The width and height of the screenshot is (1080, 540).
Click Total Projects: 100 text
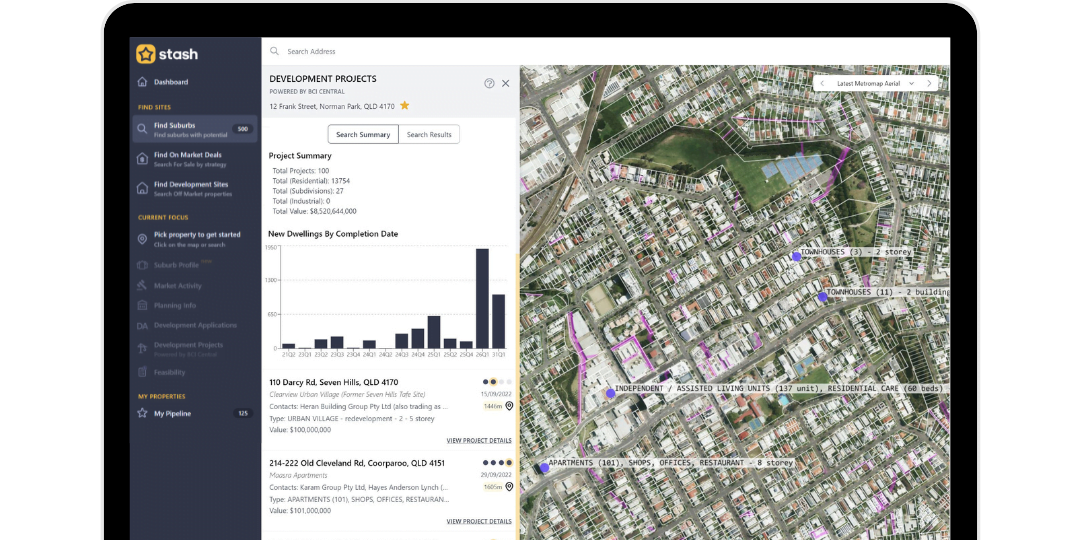click(301, 170)
